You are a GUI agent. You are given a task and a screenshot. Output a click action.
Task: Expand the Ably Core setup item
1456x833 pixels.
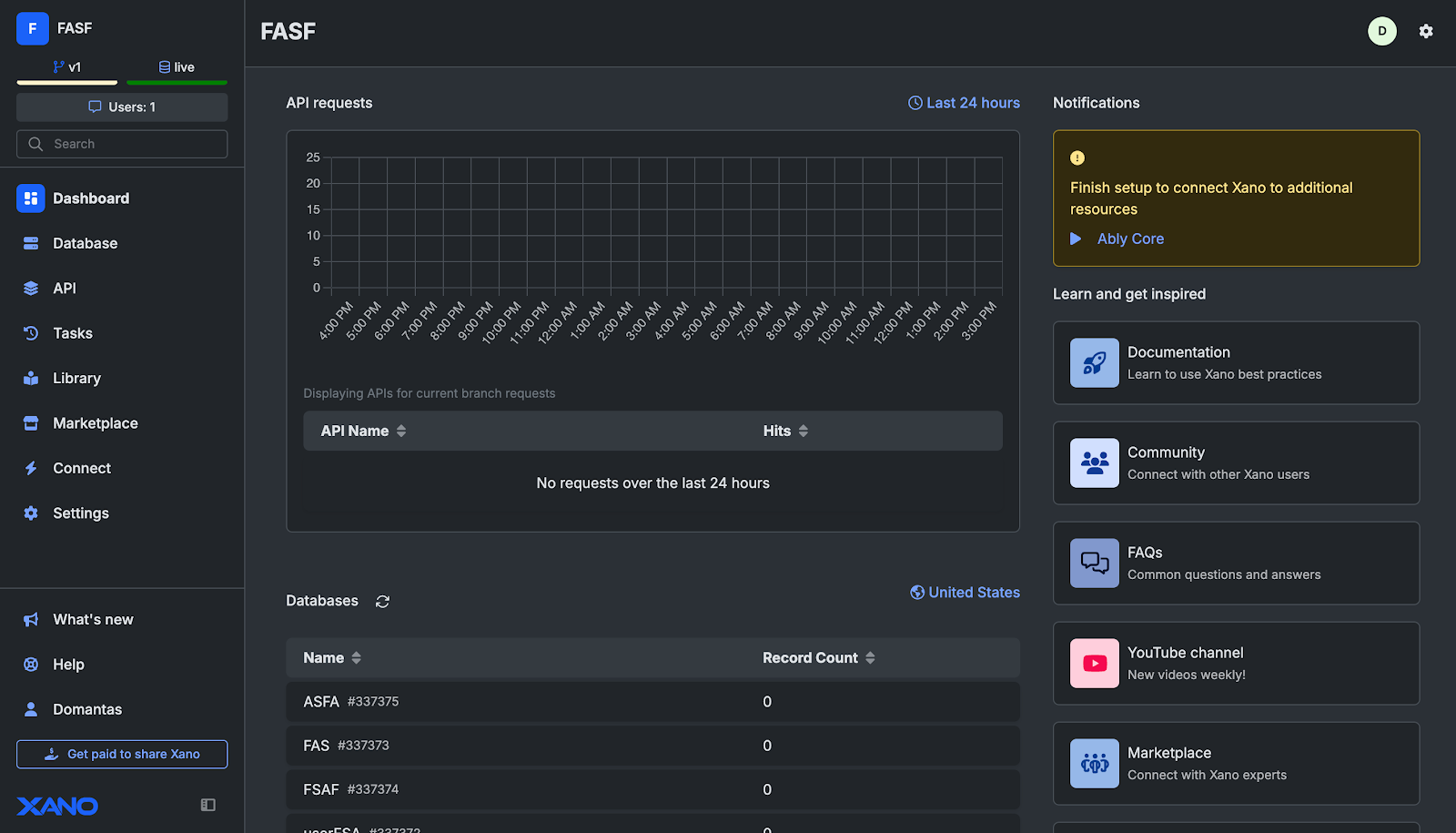point(1117,239)
